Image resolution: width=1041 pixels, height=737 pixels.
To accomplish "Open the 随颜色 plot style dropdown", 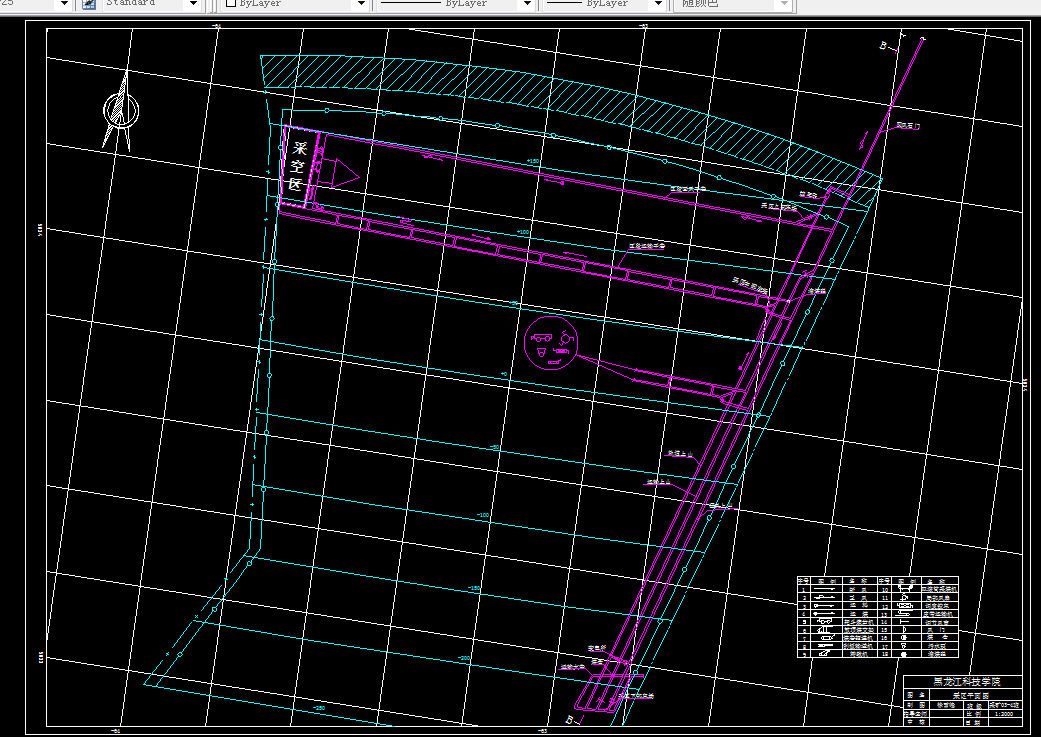I will pyautogui.click(x=784, y=4).
